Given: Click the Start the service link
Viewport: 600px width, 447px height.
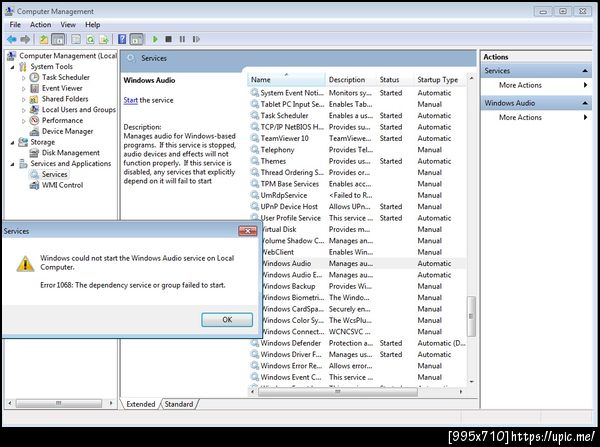Looking at the screenshot, I should 130,100.
